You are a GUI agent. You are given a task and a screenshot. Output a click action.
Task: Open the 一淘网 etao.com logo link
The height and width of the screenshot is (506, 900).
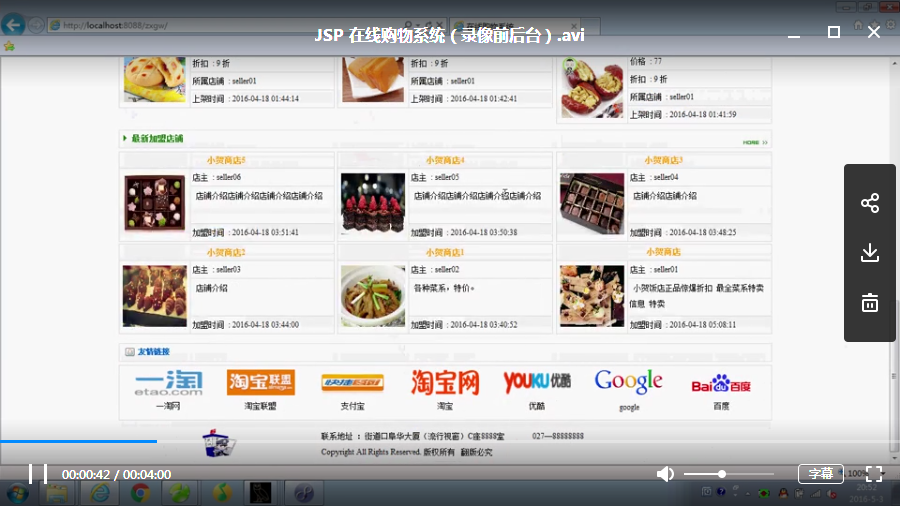coord(168,383)
